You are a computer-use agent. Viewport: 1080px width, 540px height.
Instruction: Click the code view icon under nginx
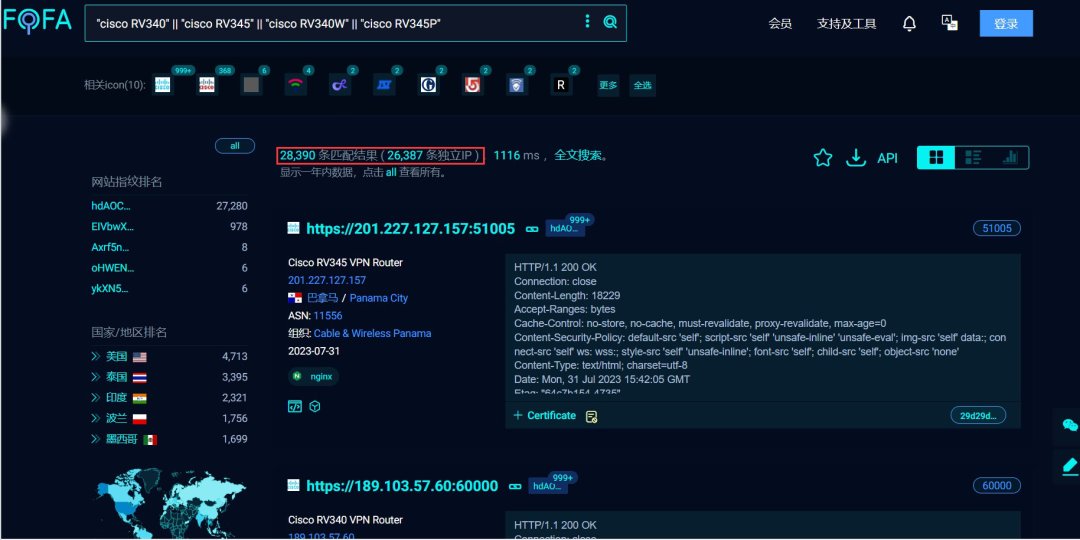tap(294, 406)
